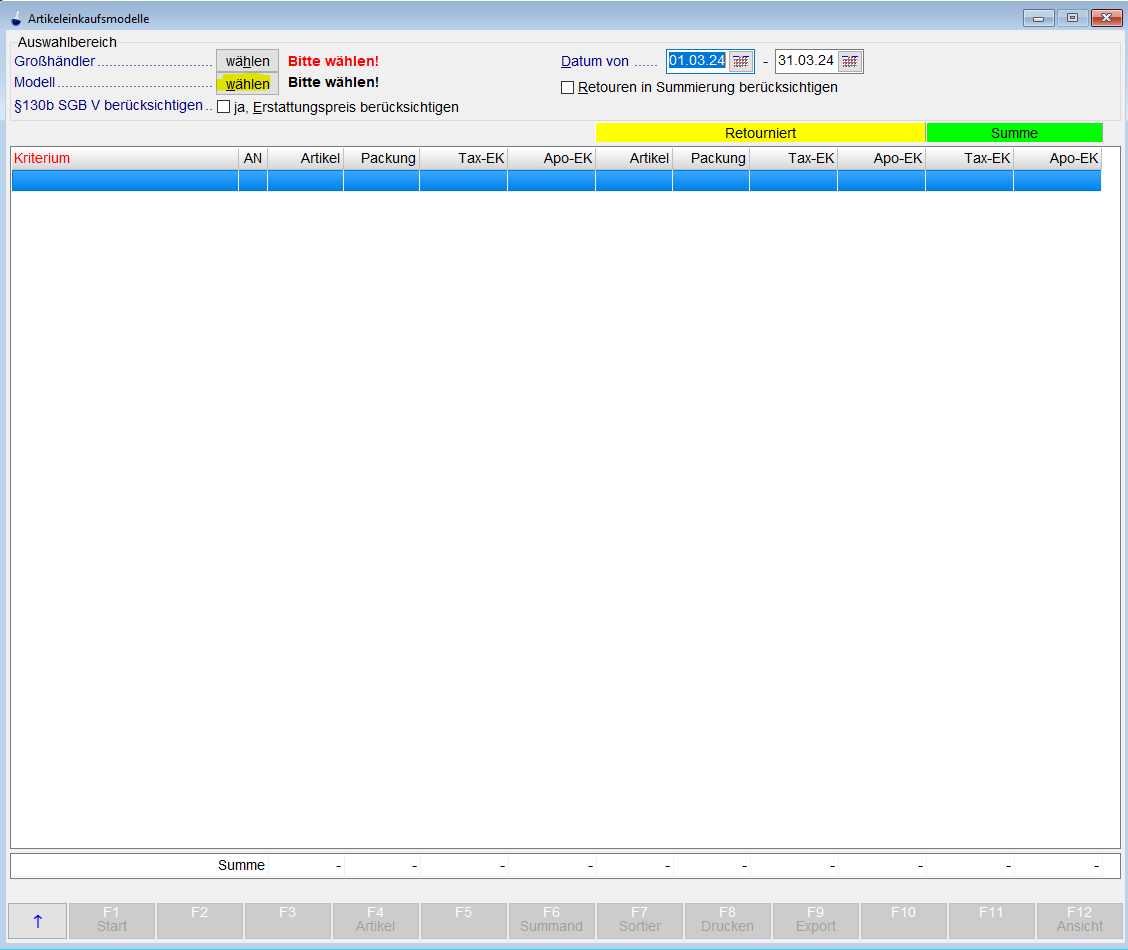Select the highlighted blue first table row
The image size is (1128, 950).
click(x=556, y=180)
